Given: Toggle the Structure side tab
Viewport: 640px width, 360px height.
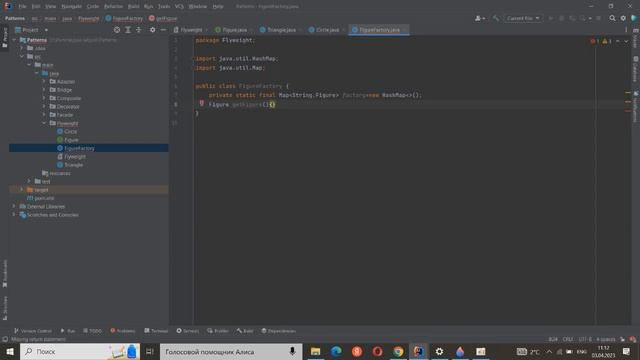Looking at the screenshot, I should point(4,308).
